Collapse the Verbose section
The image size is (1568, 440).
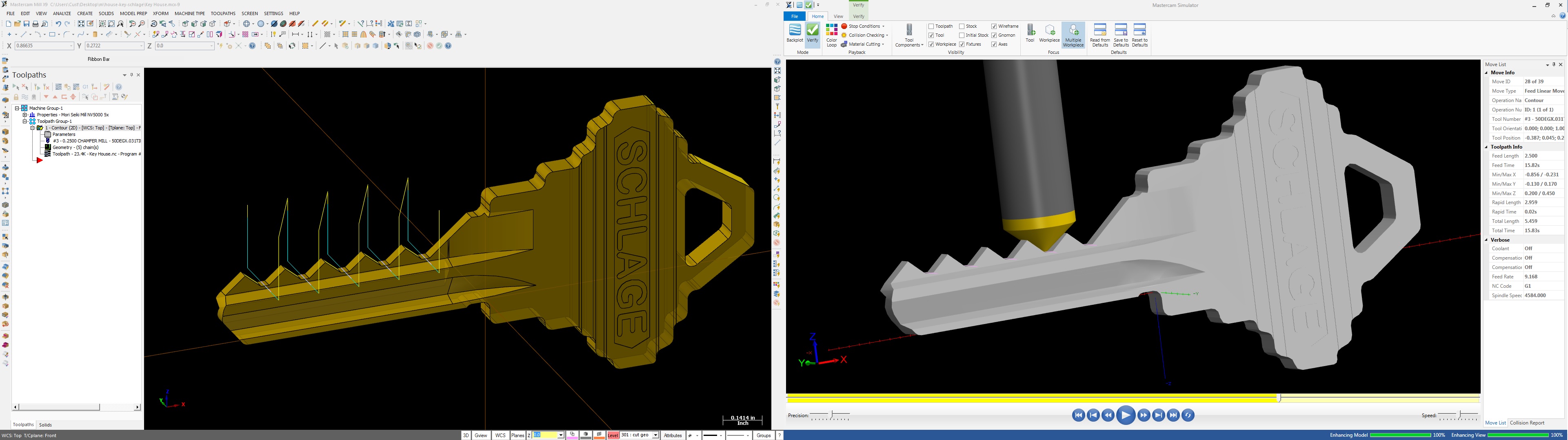click(x=1486, y=240)
